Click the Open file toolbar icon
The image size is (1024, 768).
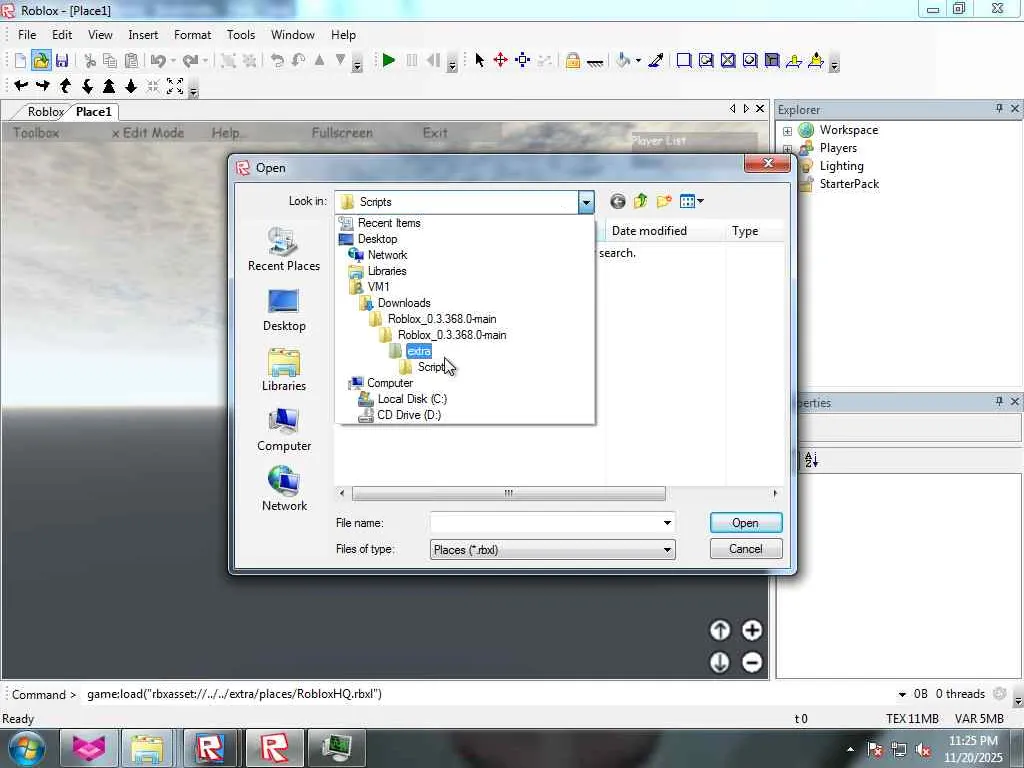click(x=40, y=61)
